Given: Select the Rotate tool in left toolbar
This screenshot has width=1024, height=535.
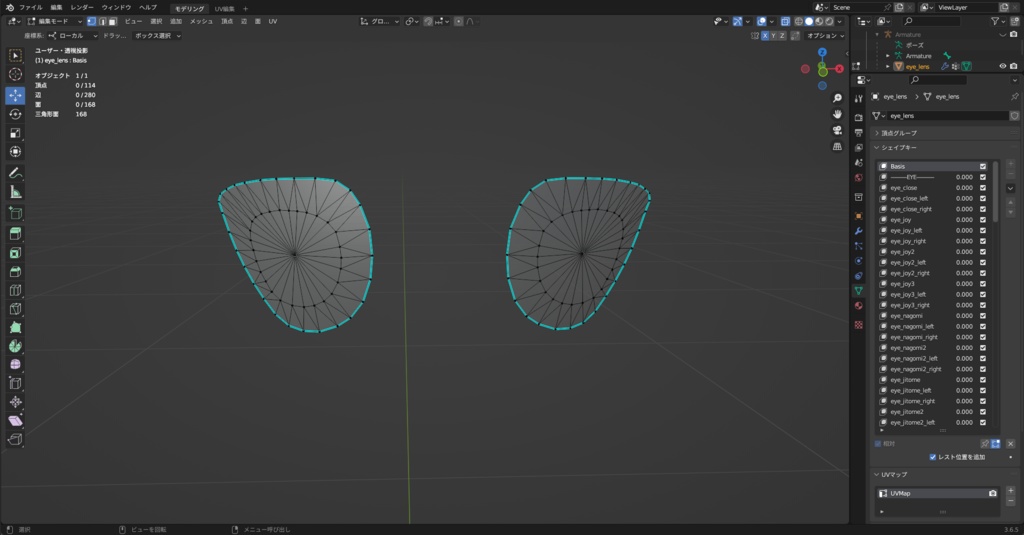Looking at the screenshot, I should (x=15, y=114).
